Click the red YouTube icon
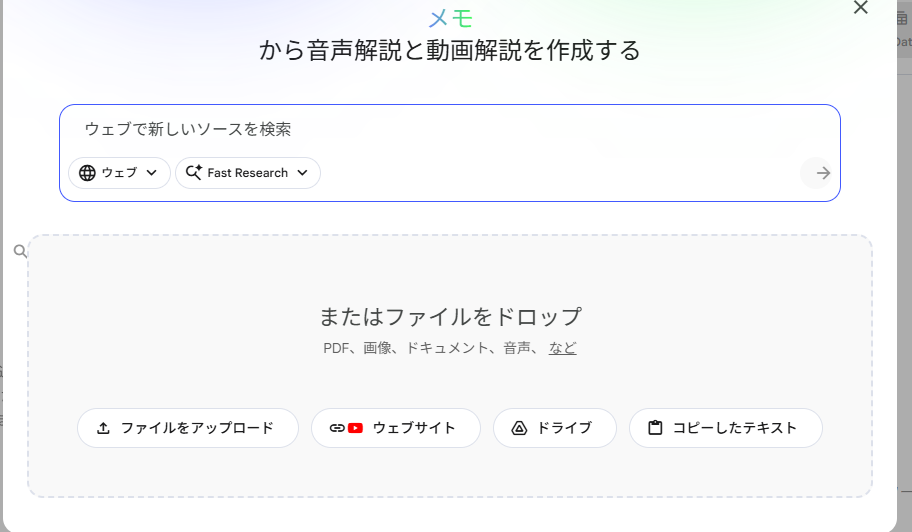Image resolution: width=912 pixels, height=532 pixels. [355, 428]
